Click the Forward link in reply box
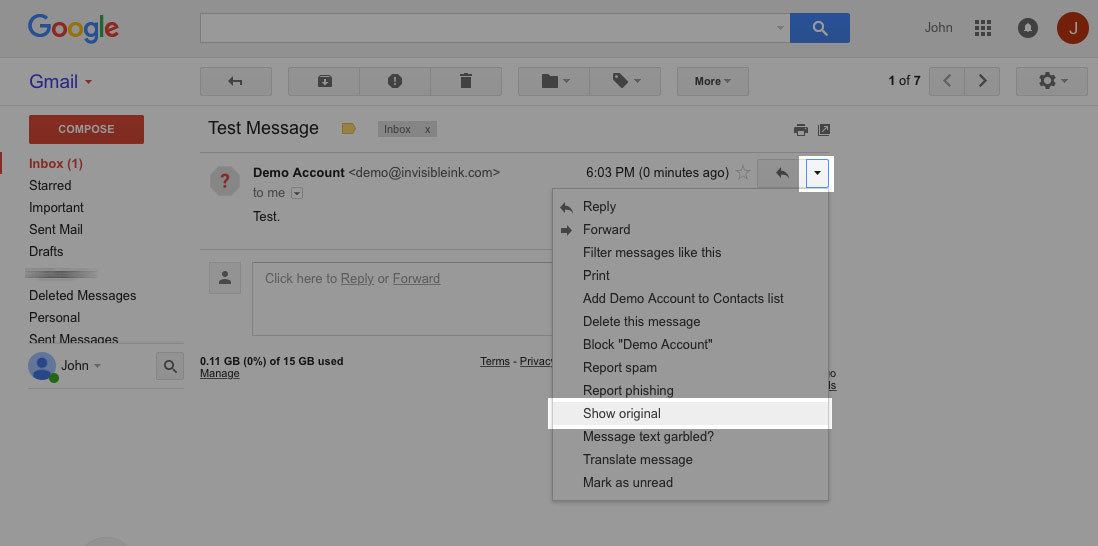 click(x=416, y=279)
